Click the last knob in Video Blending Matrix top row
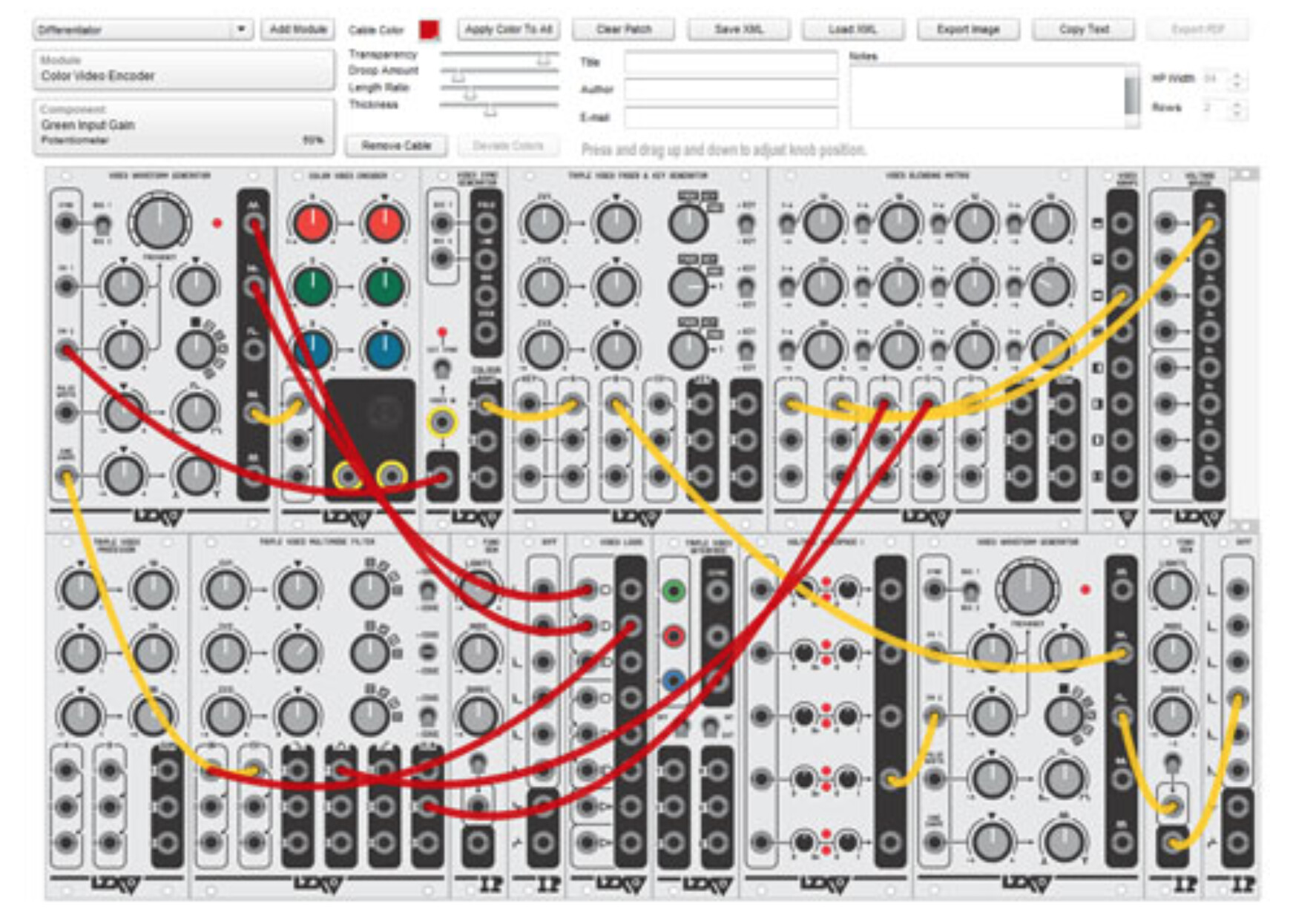This screenshot has width=1316, height=915. [x=1049, y=222]
